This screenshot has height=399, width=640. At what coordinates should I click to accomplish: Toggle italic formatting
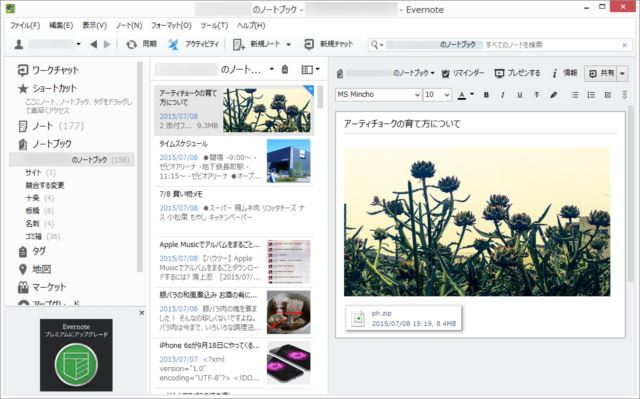coord(502,95)
